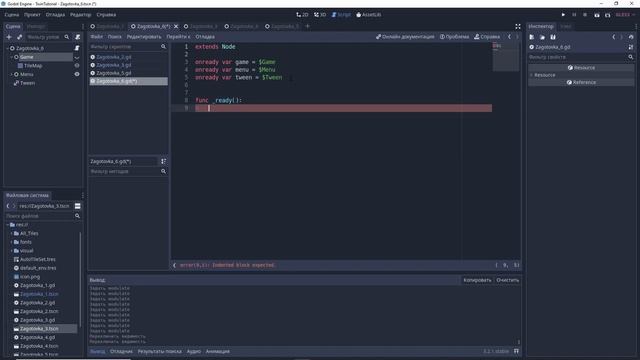Viewport: 640px width, 360px height.
Task: Open the Проект menu
Action: click(32, 15)
